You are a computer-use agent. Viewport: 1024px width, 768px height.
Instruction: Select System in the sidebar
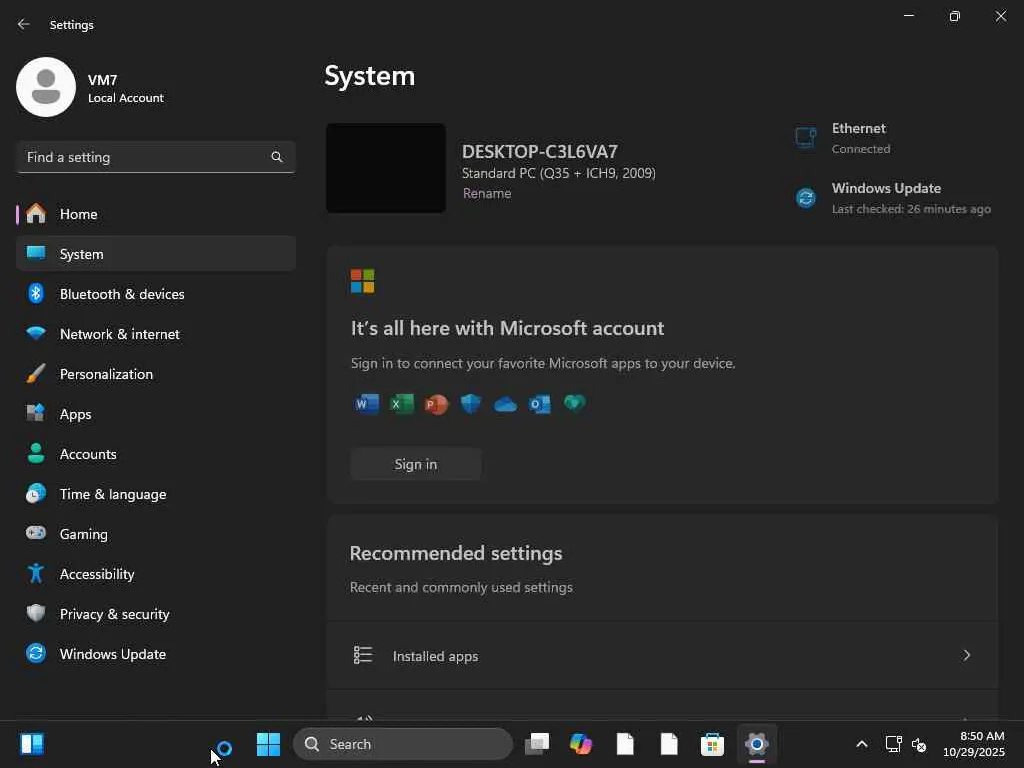point(155,253)
